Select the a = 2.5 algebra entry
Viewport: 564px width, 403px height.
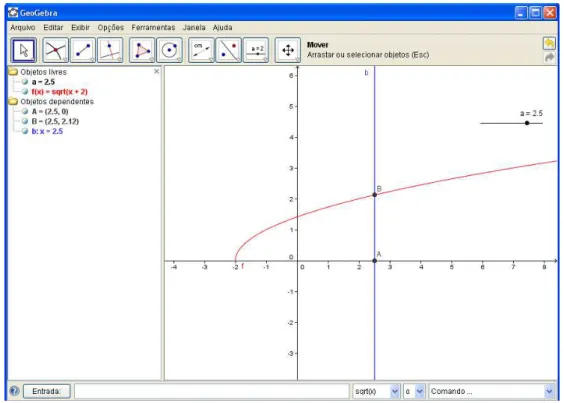click(x=43, y=82)
